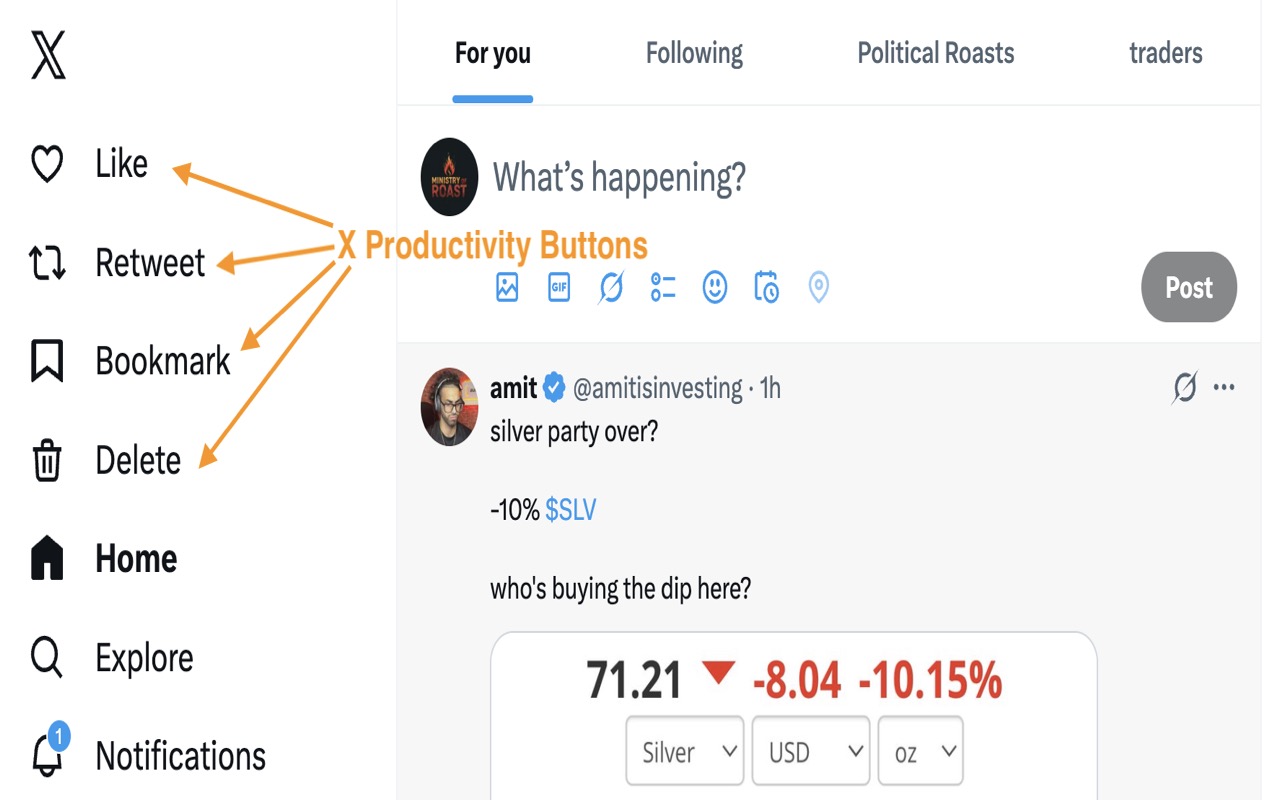
Task: Switch to the traders tab
Action: tap(1165, 53)
